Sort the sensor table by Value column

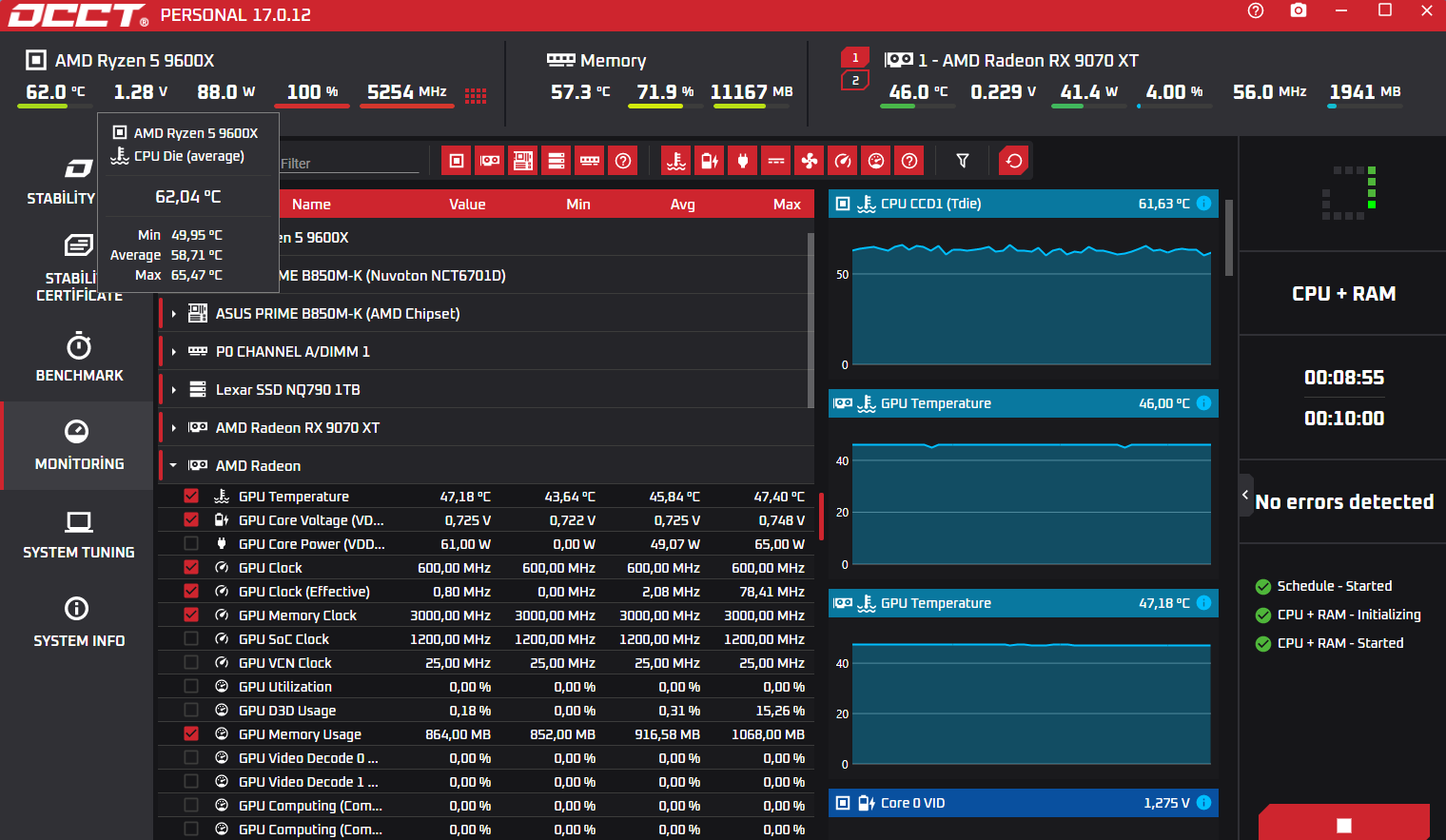(467, 205)
